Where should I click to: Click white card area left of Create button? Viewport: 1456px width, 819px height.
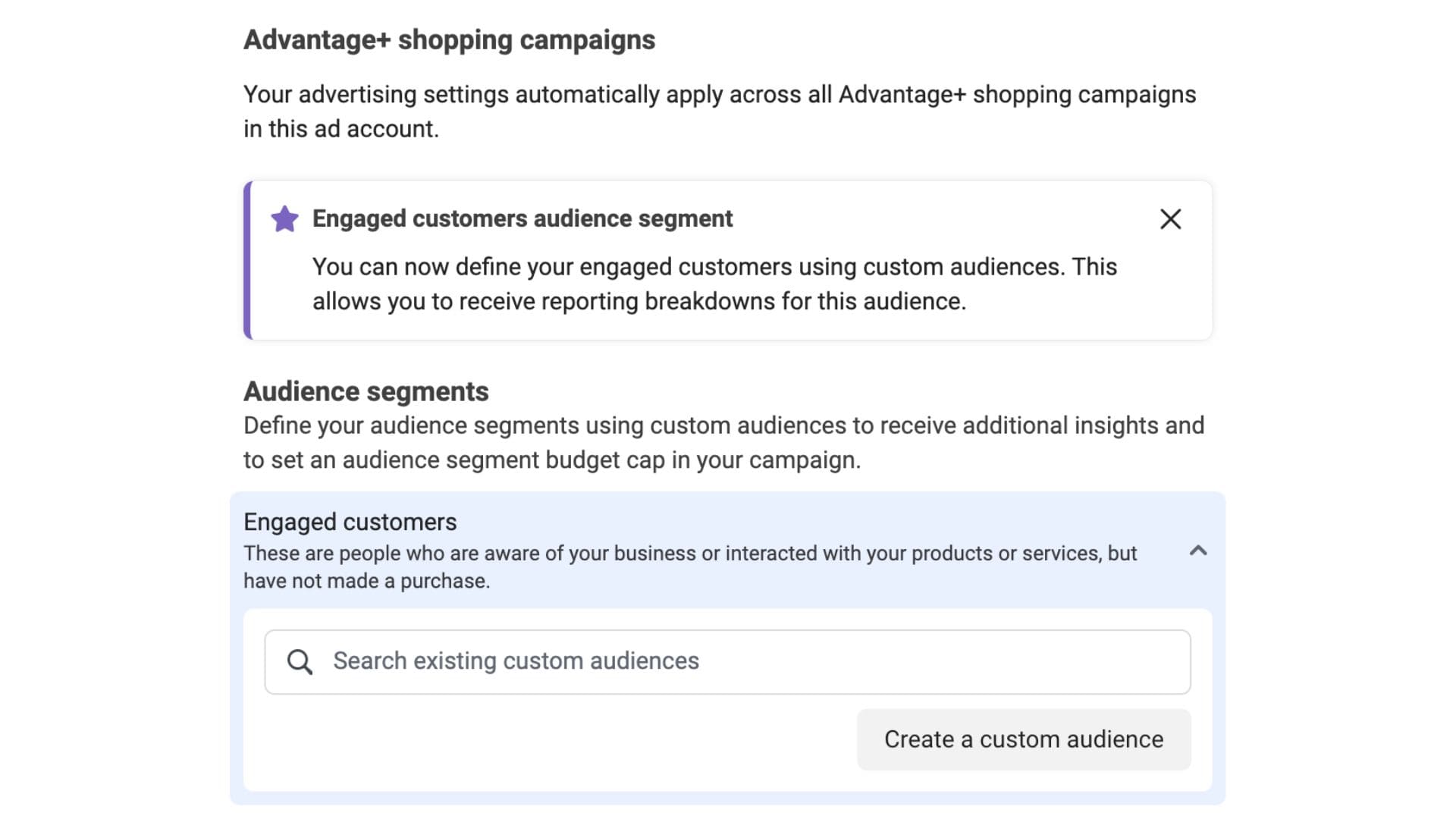554,740
